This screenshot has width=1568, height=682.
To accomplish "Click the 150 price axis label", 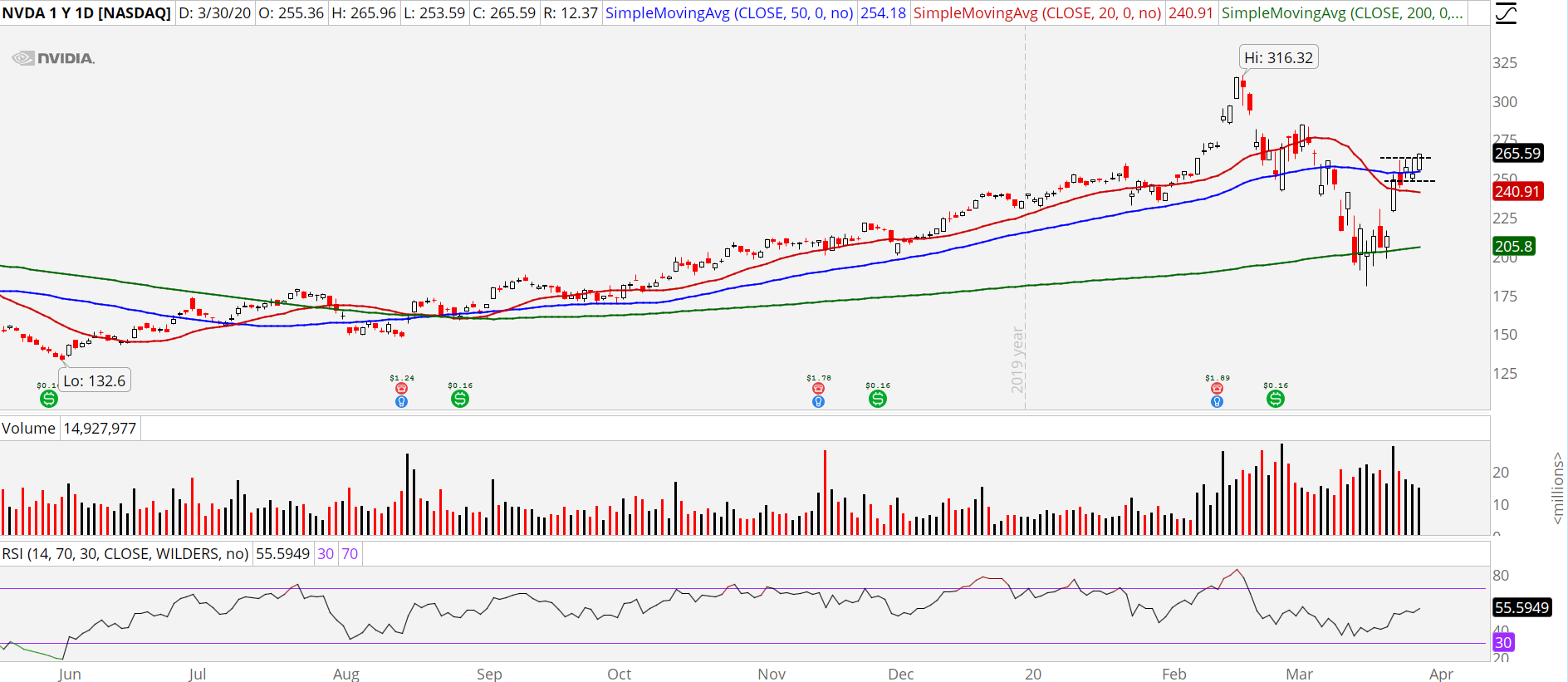I will click(1505, 335).
